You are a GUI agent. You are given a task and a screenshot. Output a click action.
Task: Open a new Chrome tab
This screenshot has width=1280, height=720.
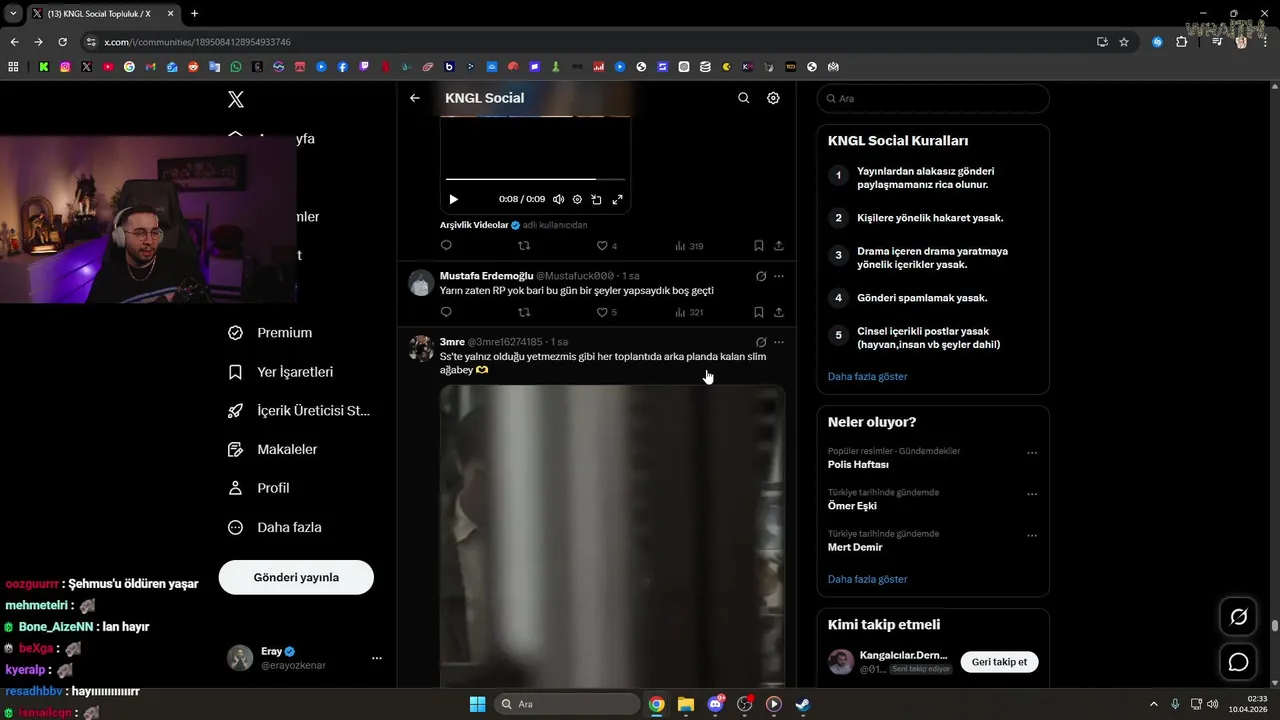[194, 13]
